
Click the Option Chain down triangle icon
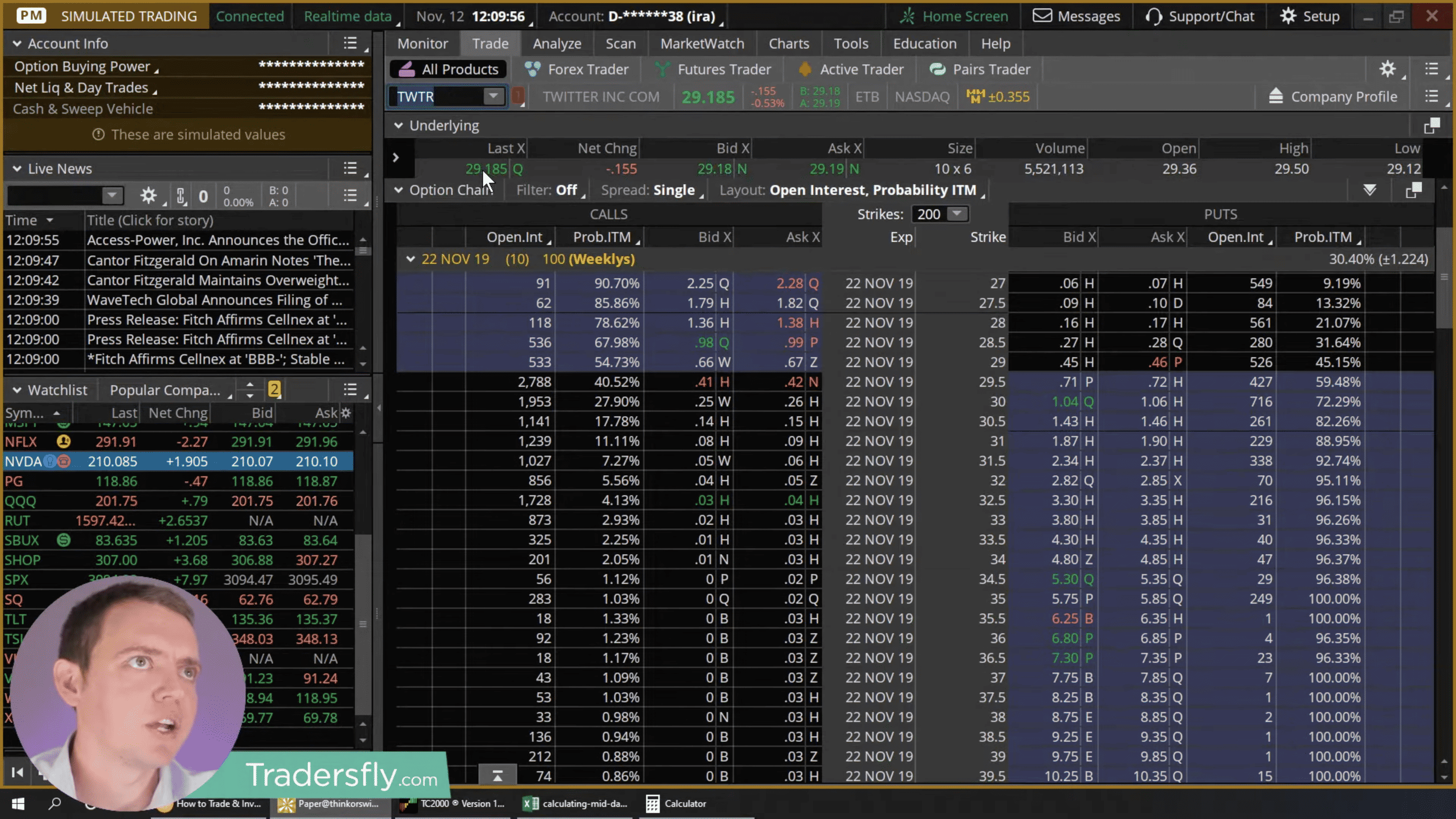tap(1370, 190)
